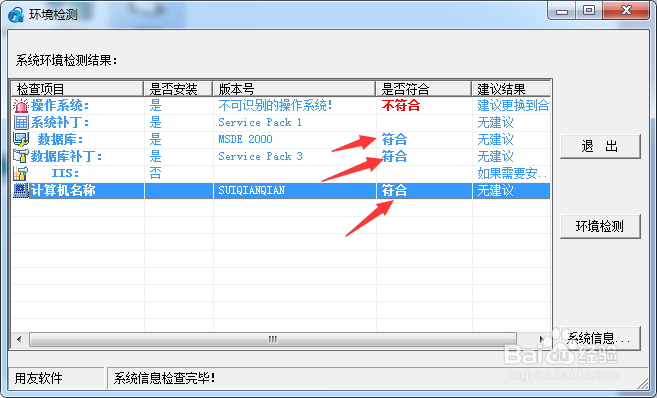
Task: Maximize the 环境检测 window
Action: [x=589, y=10]
